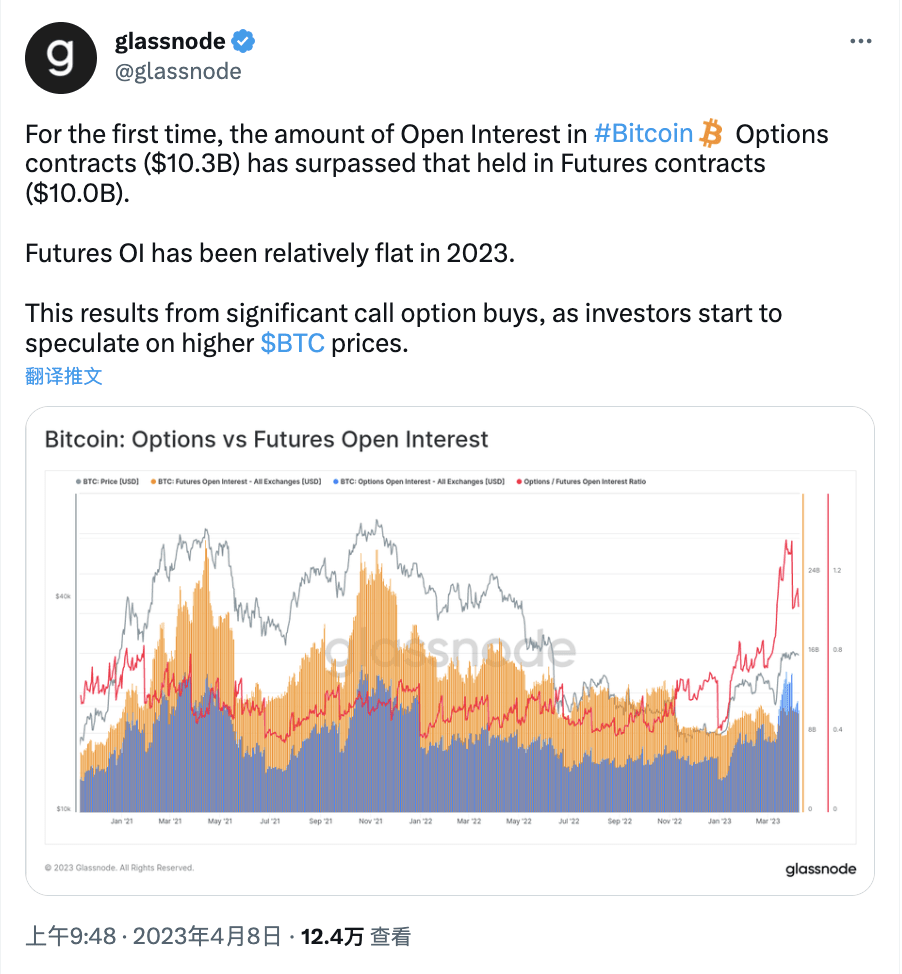Screen dimensions: 902x974
Task: Click the glassnode logo in the chart footer
Action: 820,869
